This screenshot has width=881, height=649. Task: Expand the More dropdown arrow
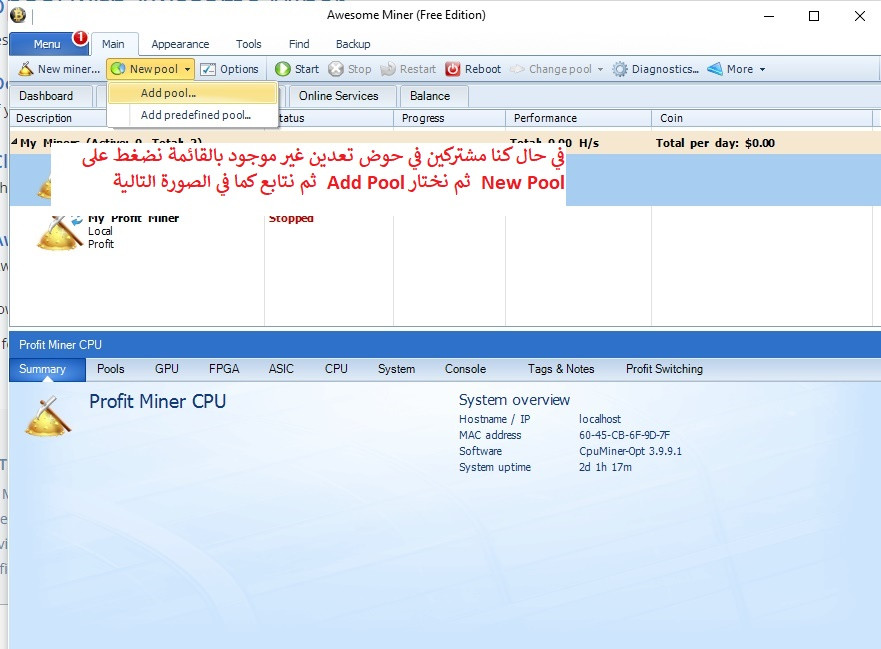tap(762, 69)
